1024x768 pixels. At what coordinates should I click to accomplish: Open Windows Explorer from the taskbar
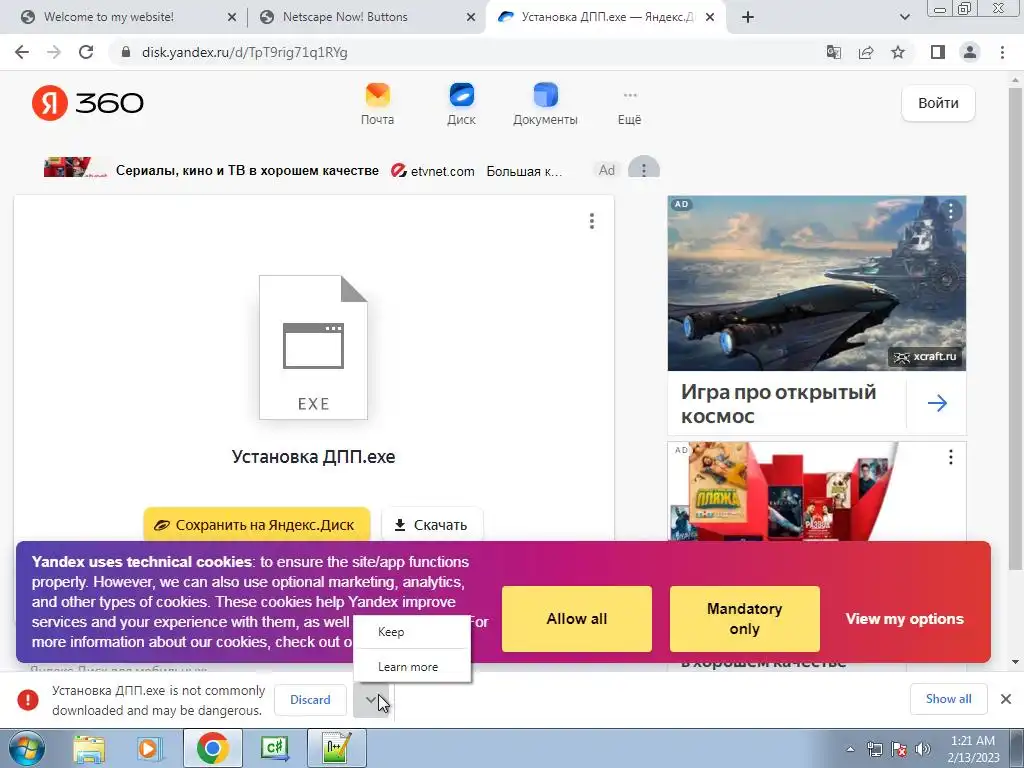click(89, 748)
